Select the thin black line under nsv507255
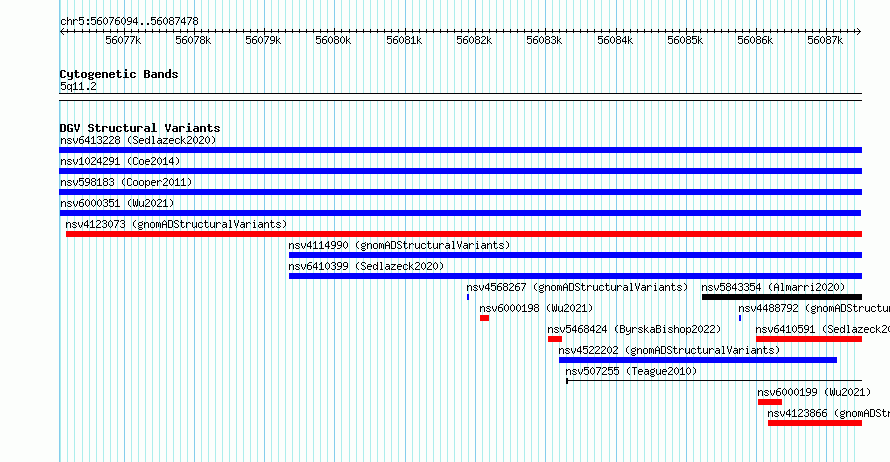 pyautogui.click(x=714, y=381)
